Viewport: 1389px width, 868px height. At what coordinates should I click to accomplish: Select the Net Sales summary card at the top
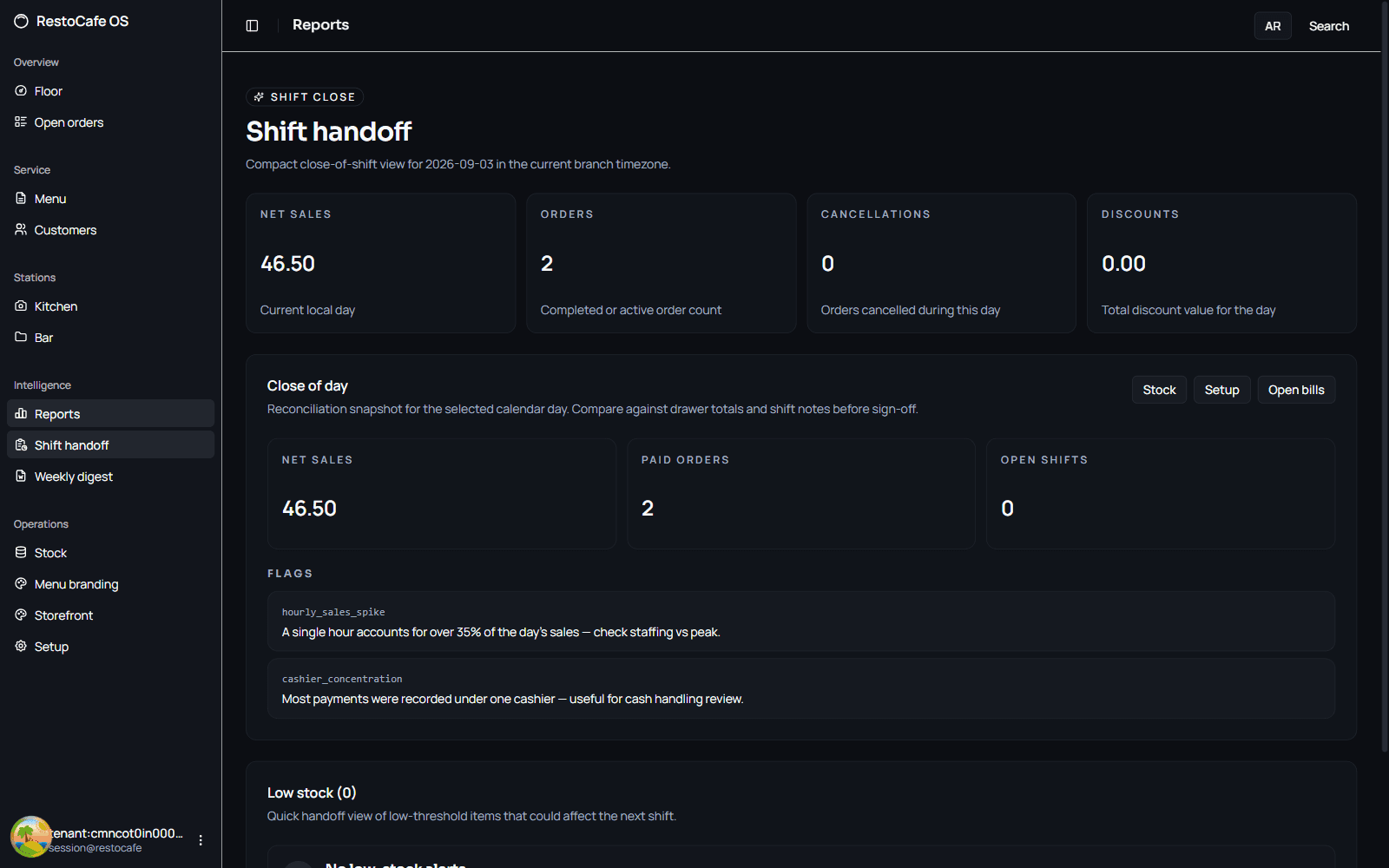(381, 263)
